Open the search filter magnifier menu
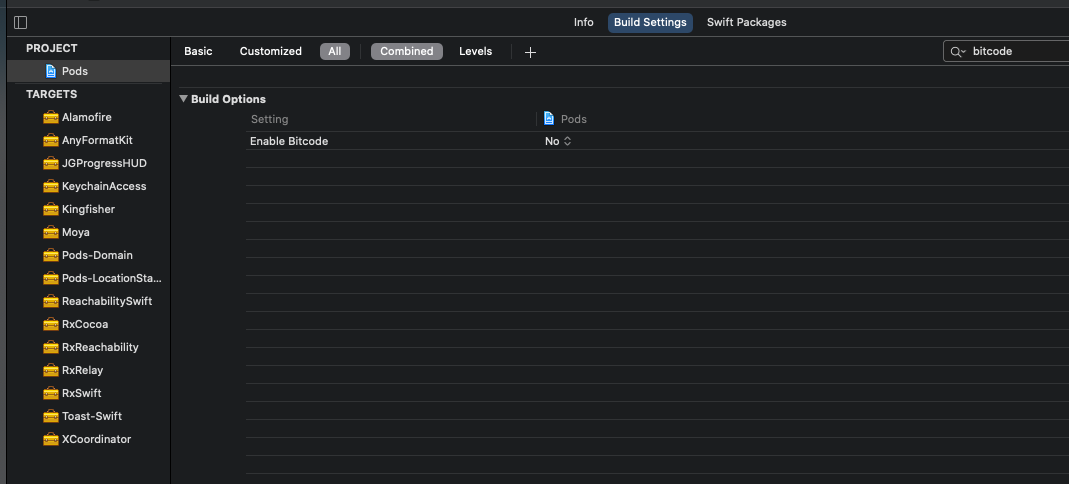 point(958,52)
